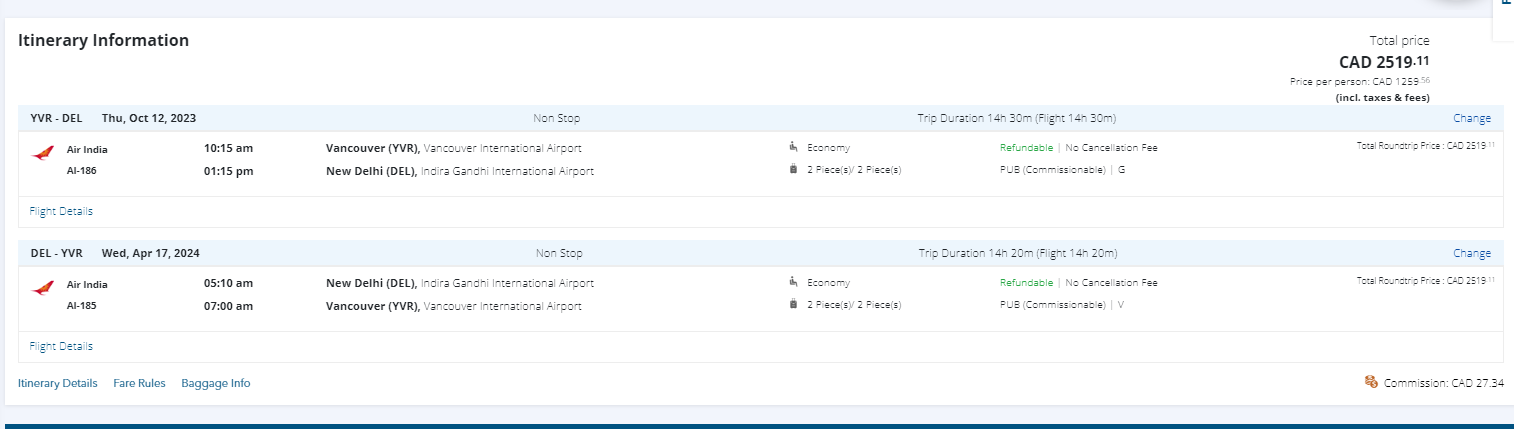The height and width of the screenshot is (429, 1514).
Task: Click the total price CAD 2519.11
Action: point(1384,61)
